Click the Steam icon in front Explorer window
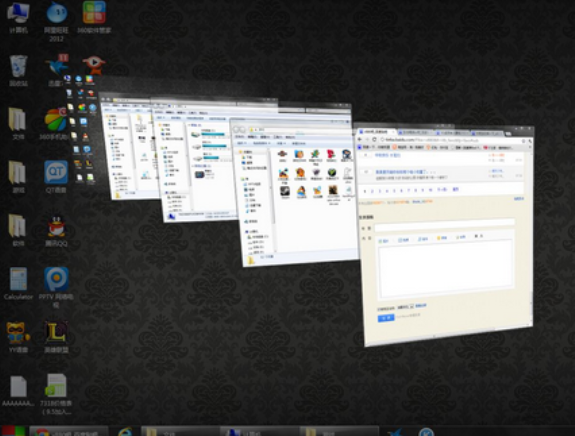Image resolution: width=575 pixels, height=436 pixels. 285,192
